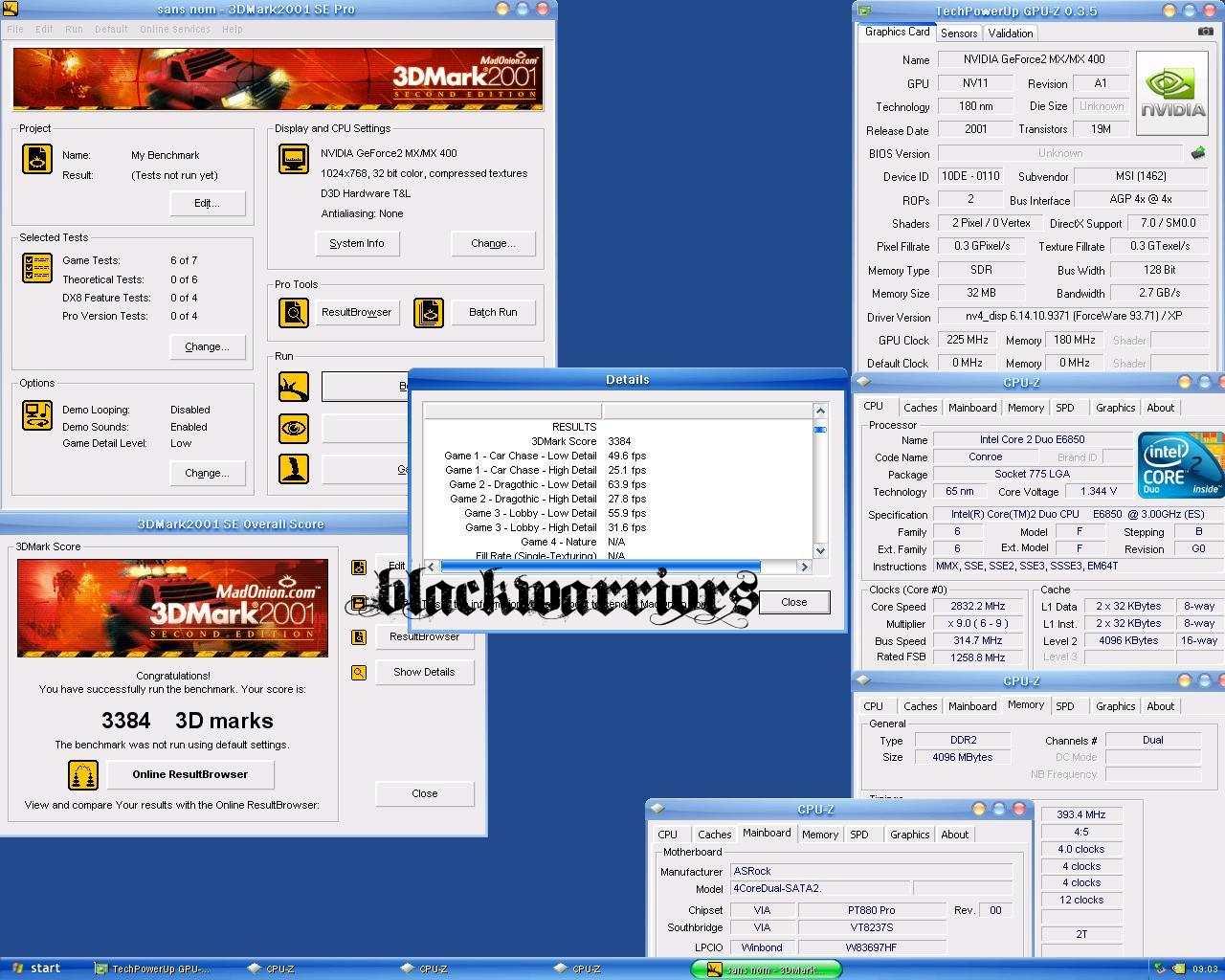This screenshot has width=1225, height=980.
Task: Click the Options demo looping icon
Action: [x=36, y=415]
